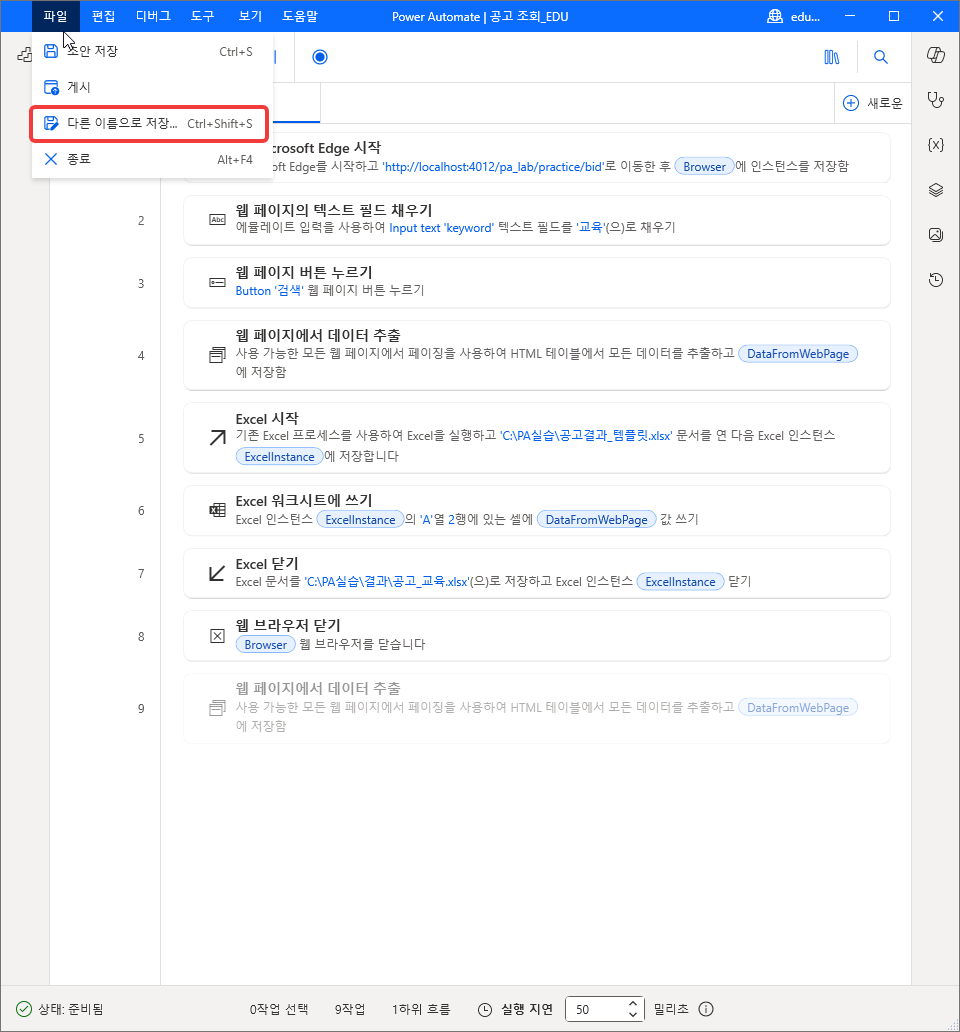Click the environment globe icon in title bar
The image size is (960, 1032).
point(775,16)
